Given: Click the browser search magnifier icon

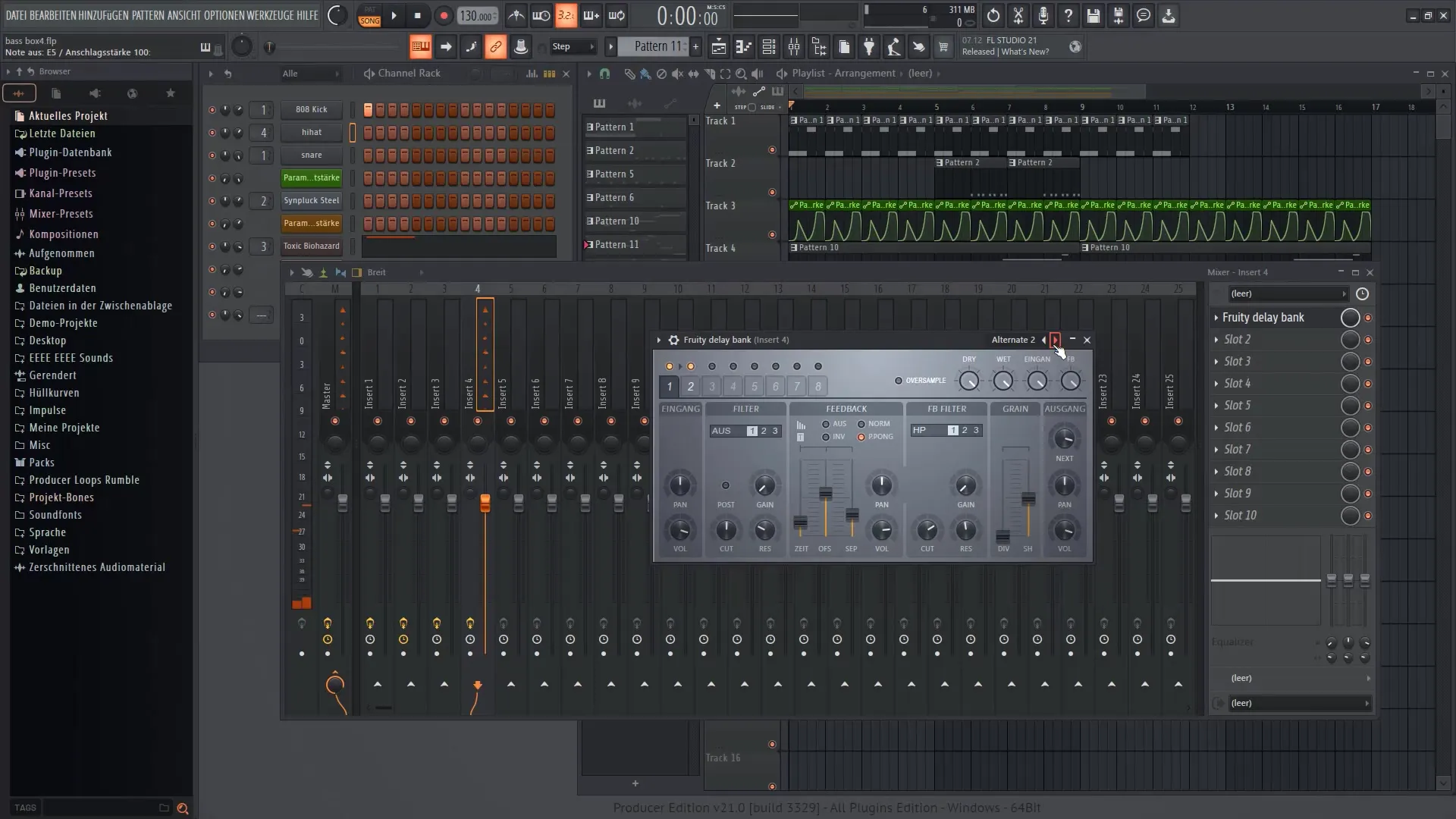Looking at the screenshot, I should [x=182, y=808].
